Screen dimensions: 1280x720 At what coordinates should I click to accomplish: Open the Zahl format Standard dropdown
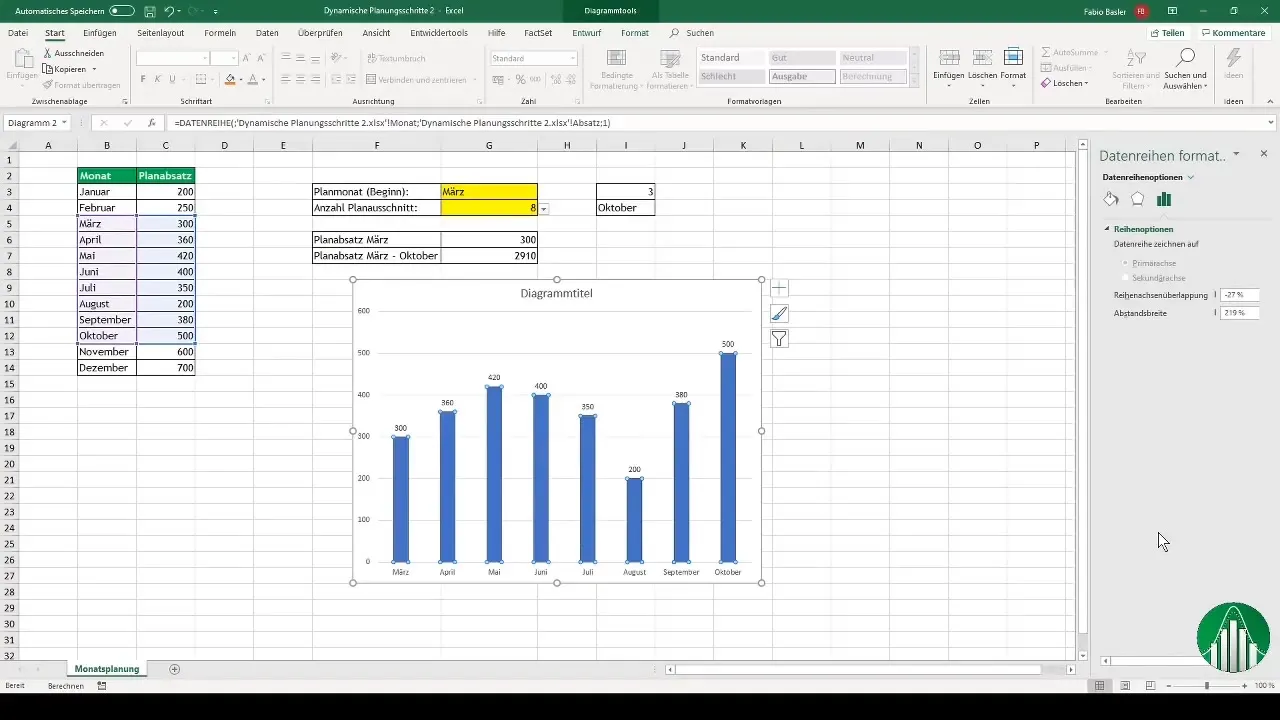click(x=573, y=59)
